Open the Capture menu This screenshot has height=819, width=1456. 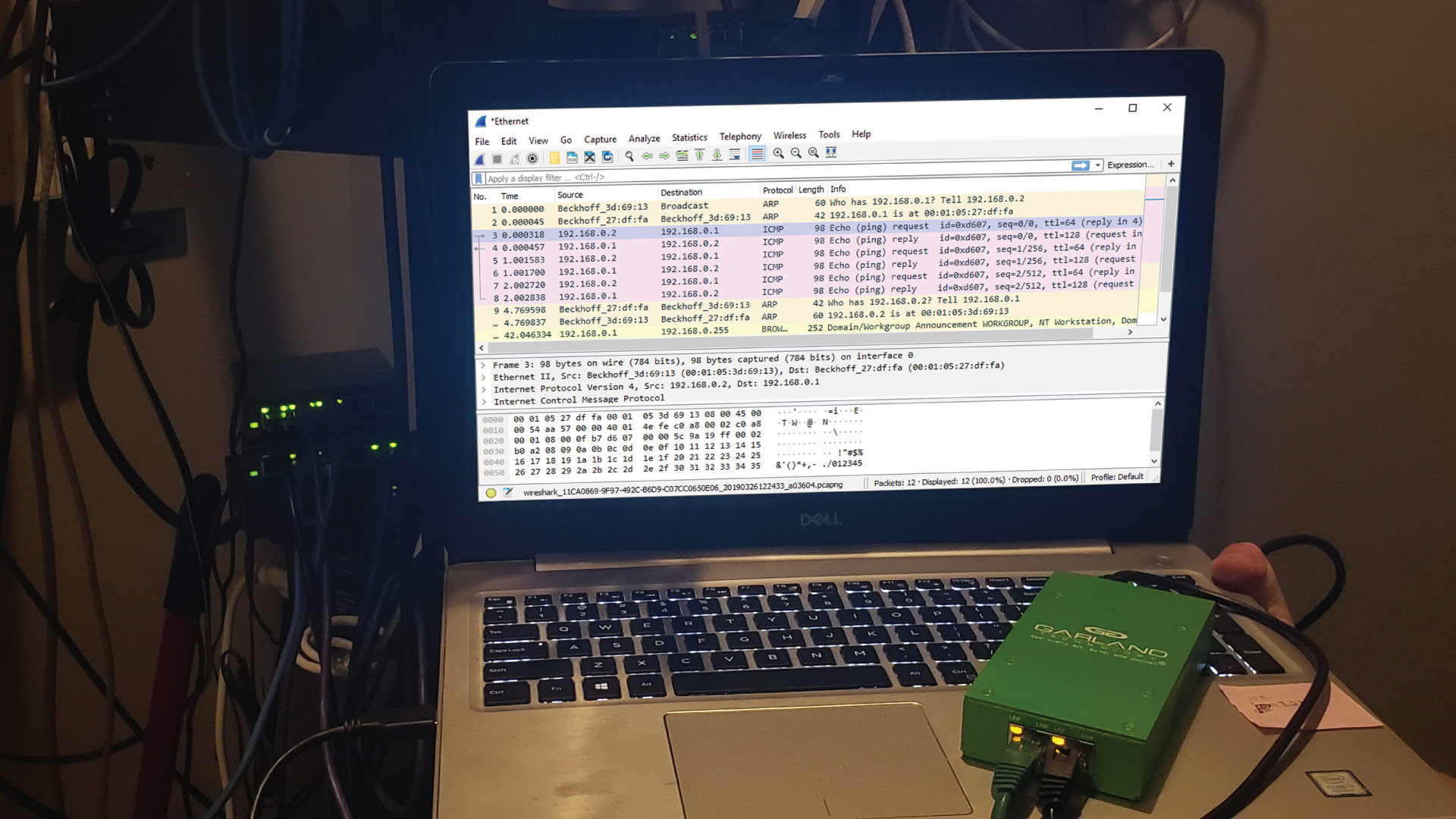pyautogui.click(x=600, y=140)
